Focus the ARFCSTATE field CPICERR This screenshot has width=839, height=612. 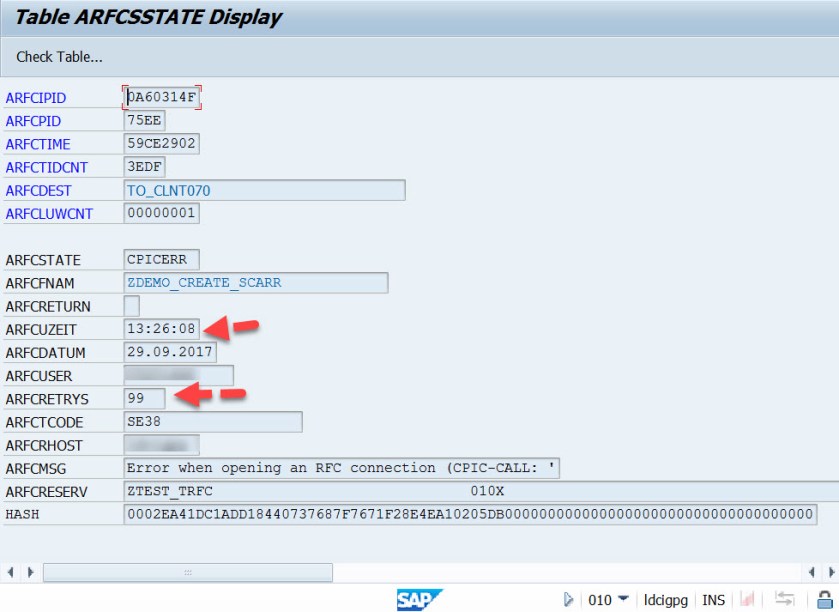coord(162,259)
